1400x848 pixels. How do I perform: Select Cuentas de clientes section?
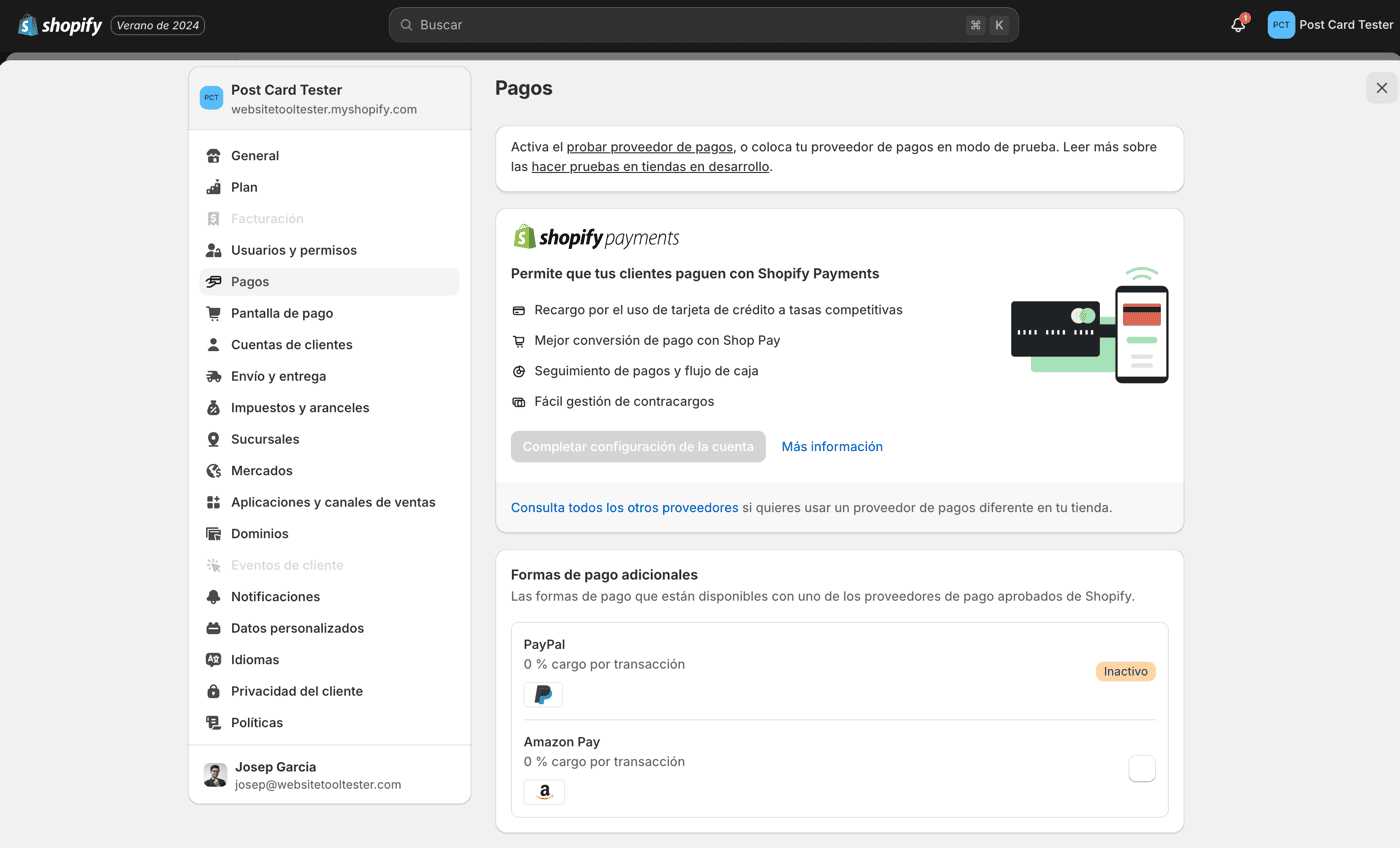click(x=329, y=345)
